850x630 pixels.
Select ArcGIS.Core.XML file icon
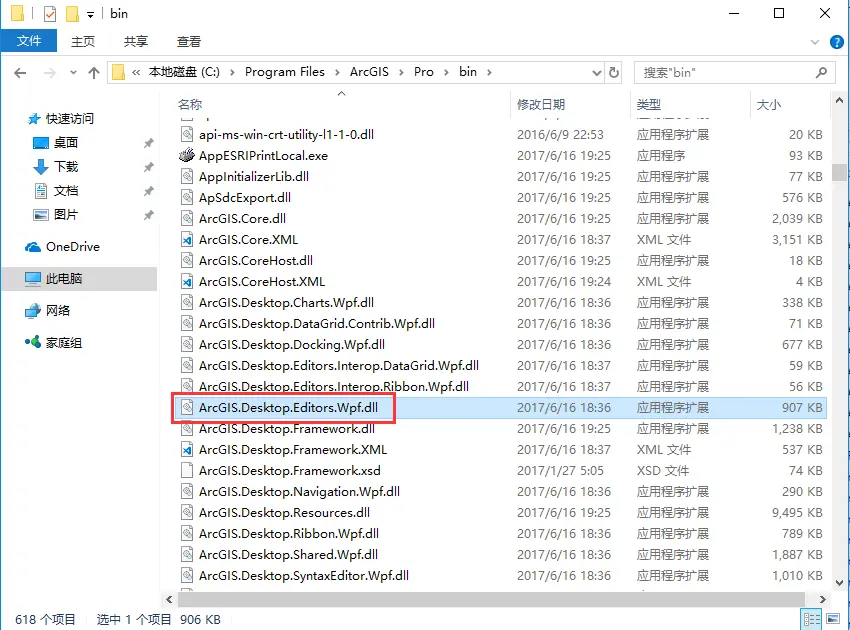click(x=187, y=239)
